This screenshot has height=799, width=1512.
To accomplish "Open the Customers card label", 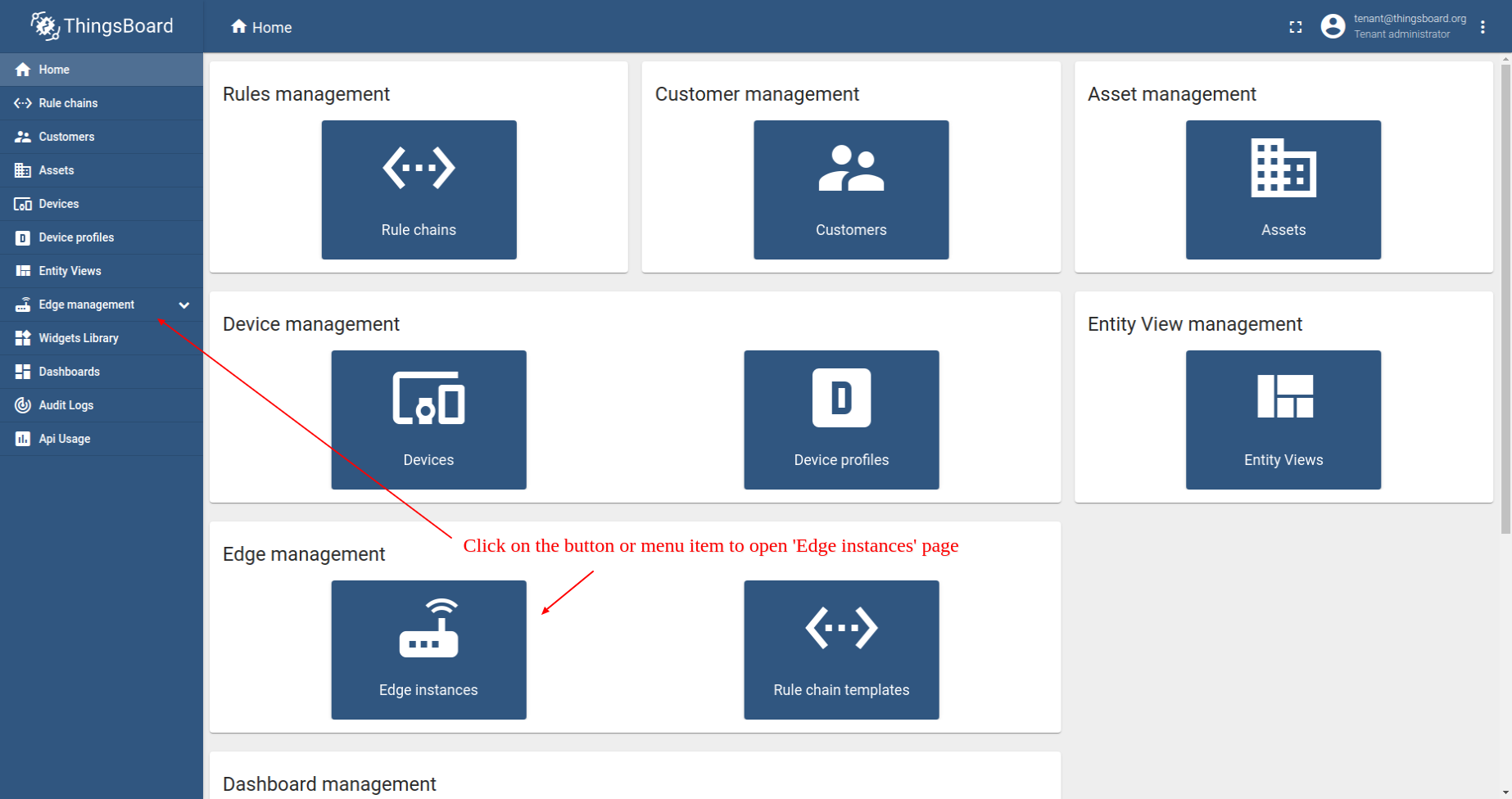I will click(x=851, y=230).
